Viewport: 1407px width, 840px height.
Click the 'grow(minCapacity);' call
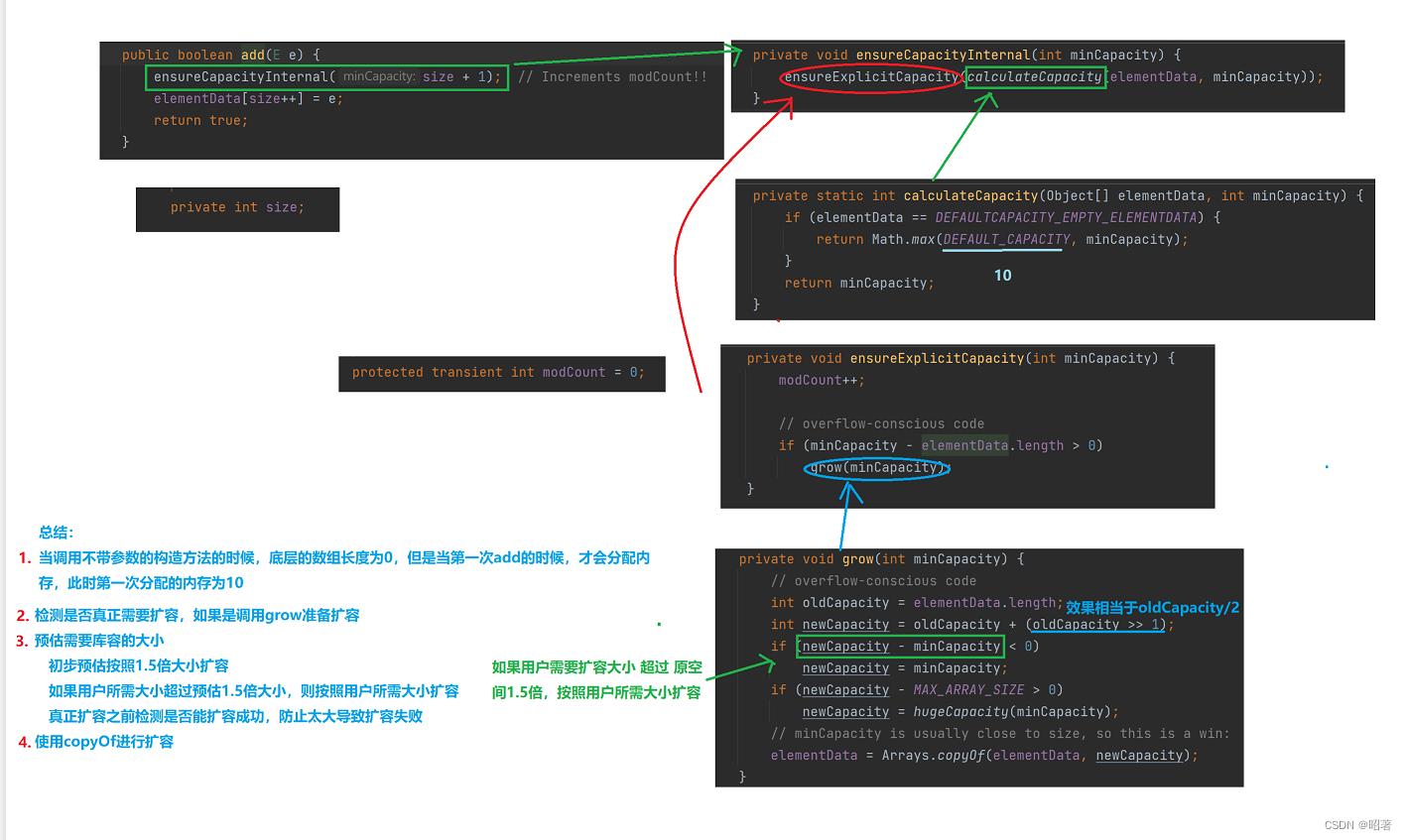[x=877, y=467]
